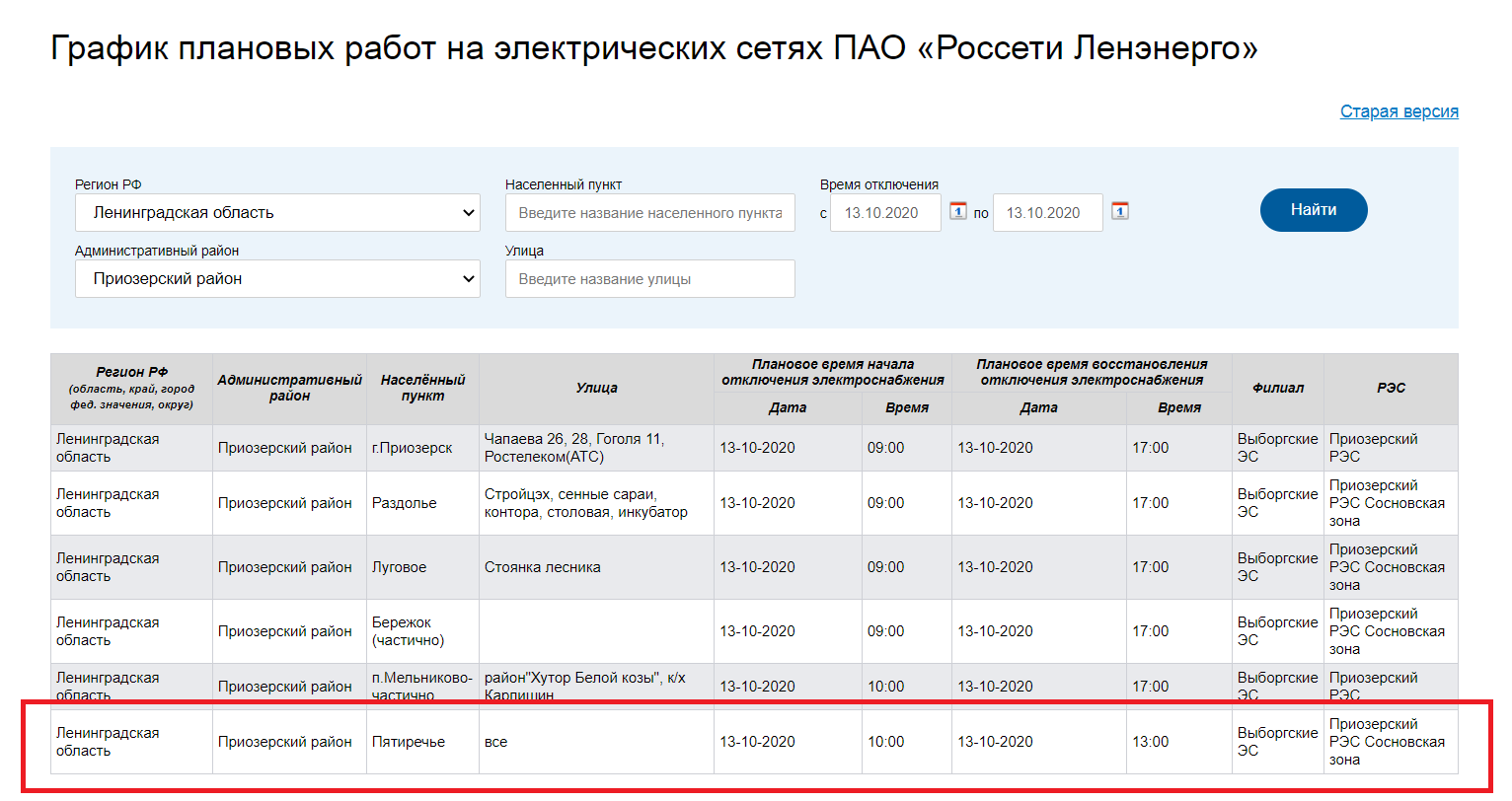Focus the Населенный пункт input field
The height and width of the screenshot is (801, 1512).
pyautogui.click(x=649, y=213)
